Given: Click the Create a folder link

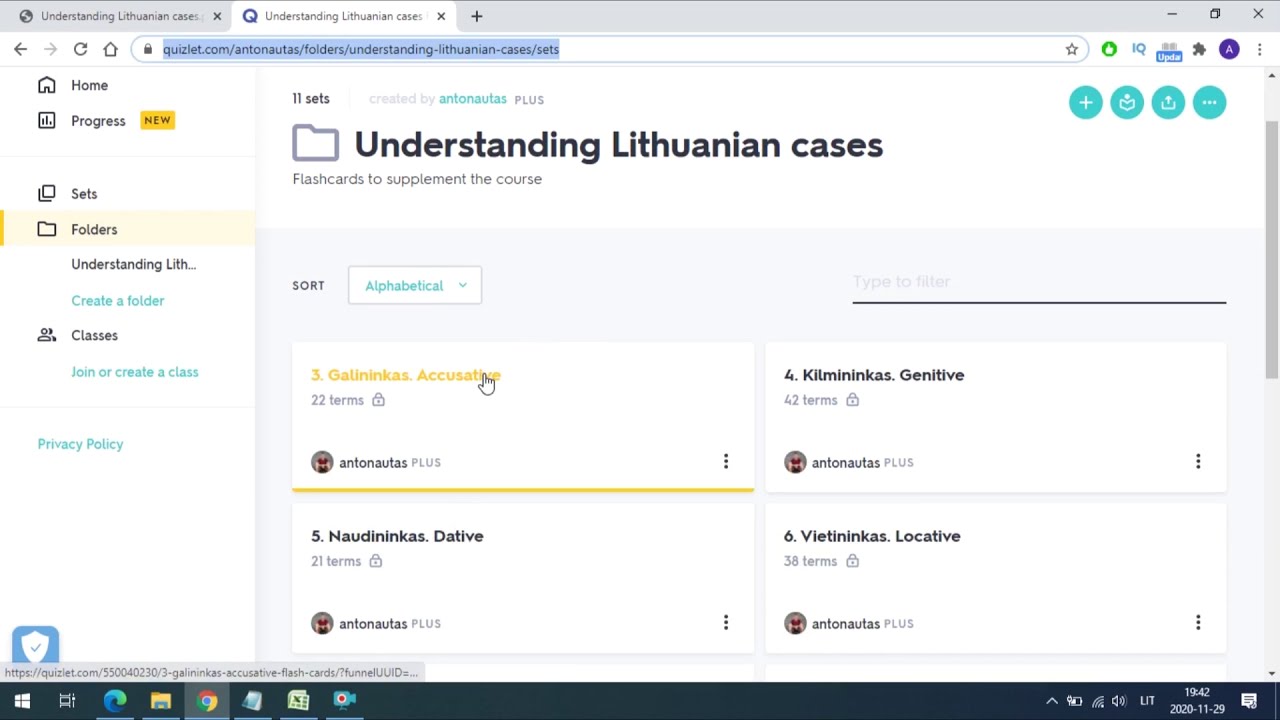Looking at the screenshot, I should [117, 300].
